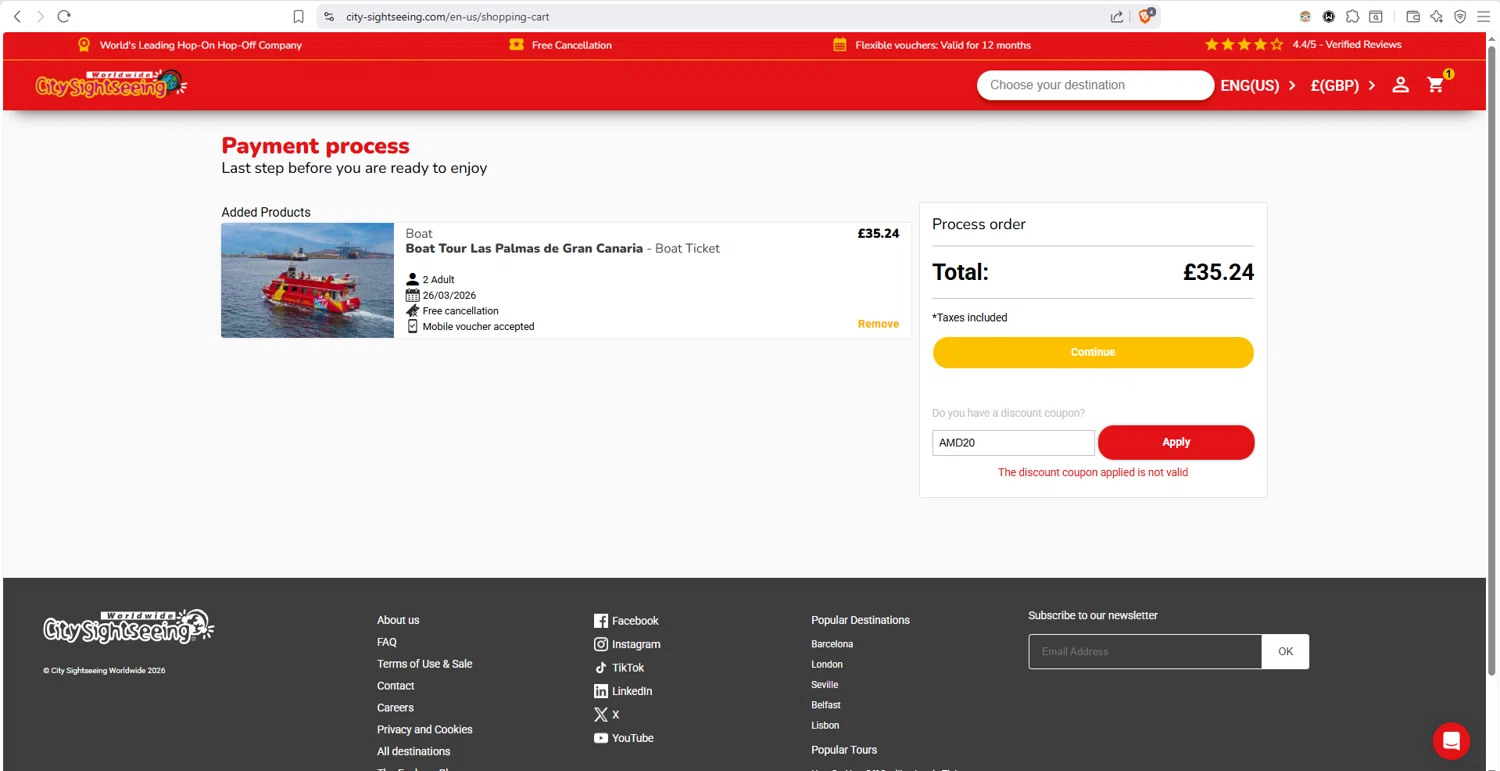The image size is (1500, 771).
Task: Click the 26/03/2026 date text
Action: 449,296
